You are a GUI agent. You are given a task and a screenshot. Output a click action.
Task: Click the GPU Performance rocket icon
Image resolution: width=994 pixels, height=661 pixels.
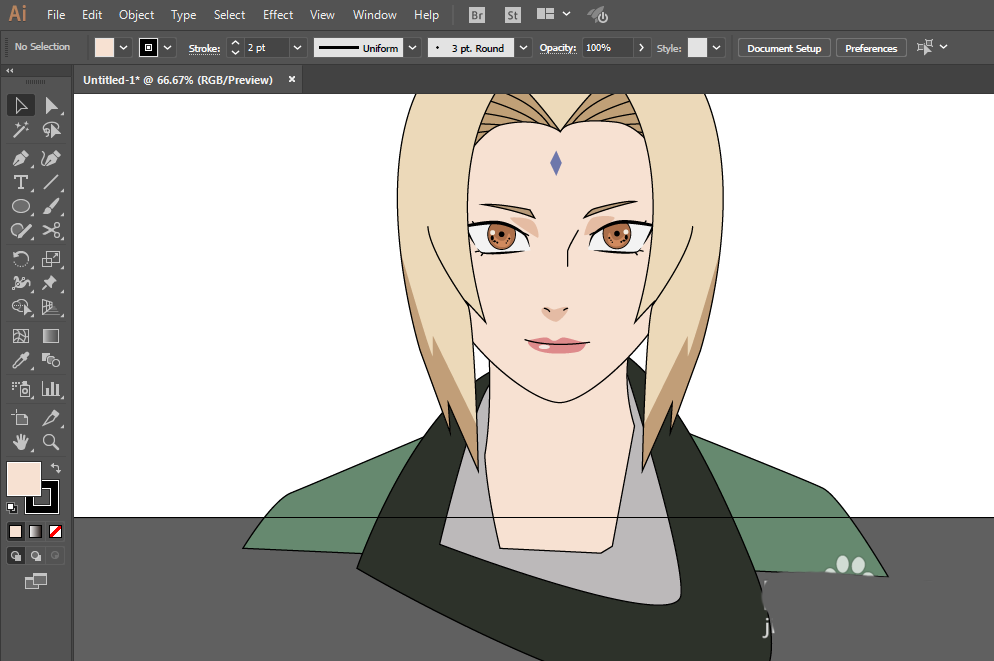(x=597, y=15)
